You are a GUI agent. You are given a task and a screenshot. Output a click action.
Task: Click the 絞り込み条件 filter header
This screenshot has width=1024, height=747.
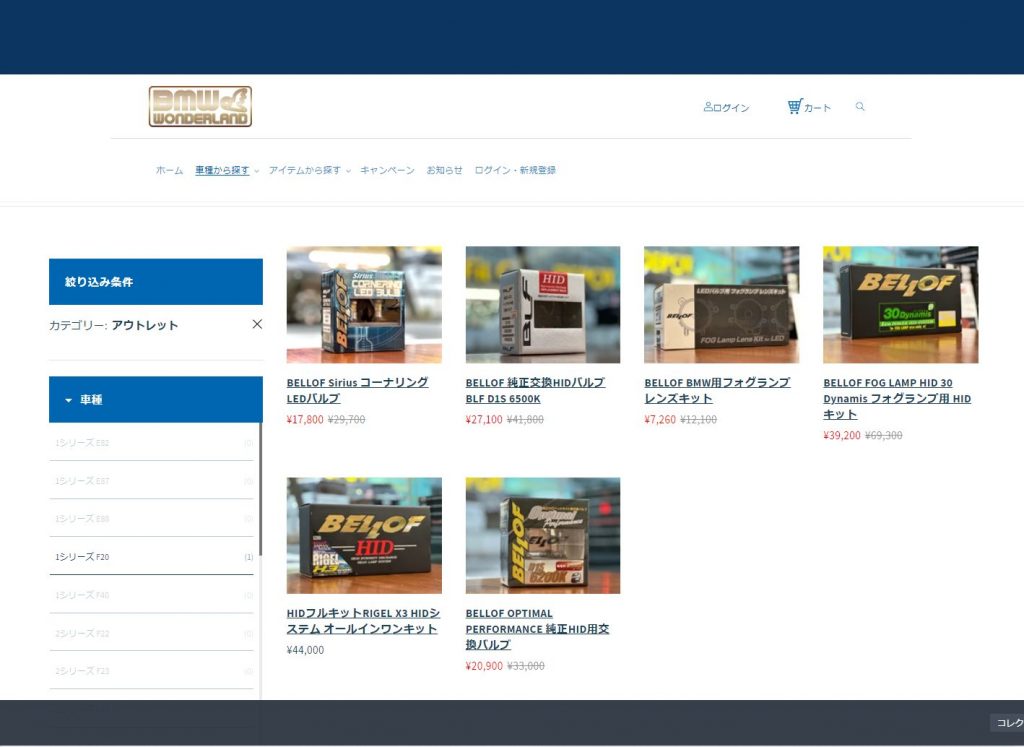(156, 281)
